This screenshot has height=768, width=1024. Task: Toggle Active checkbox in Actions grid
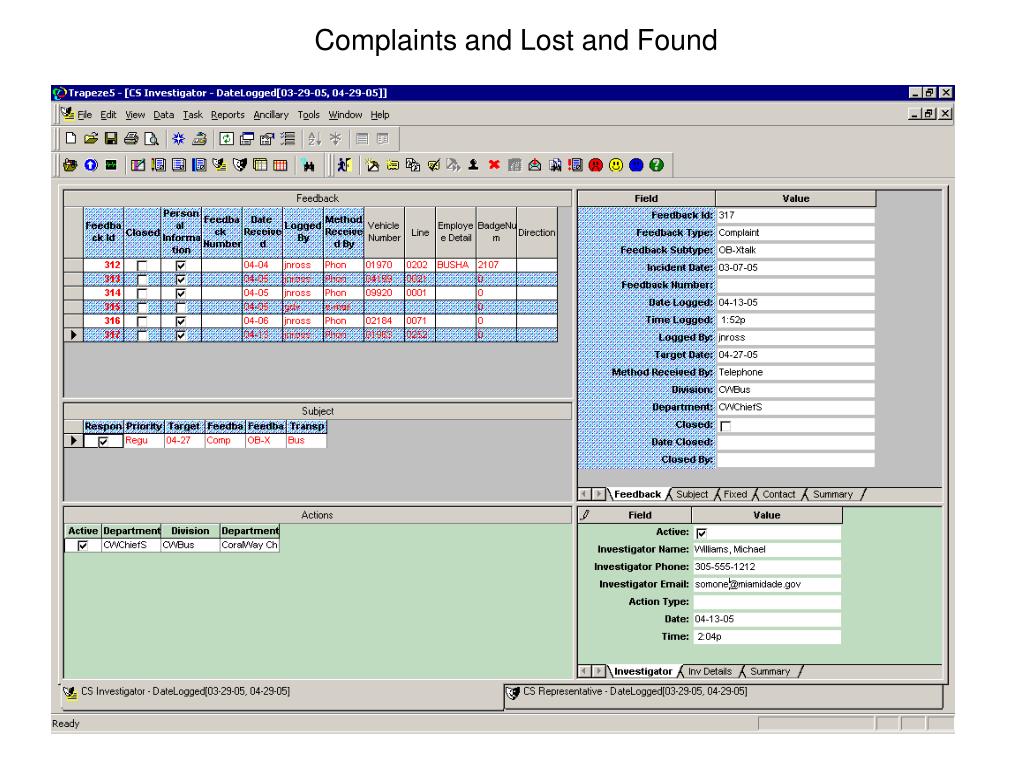82,545
